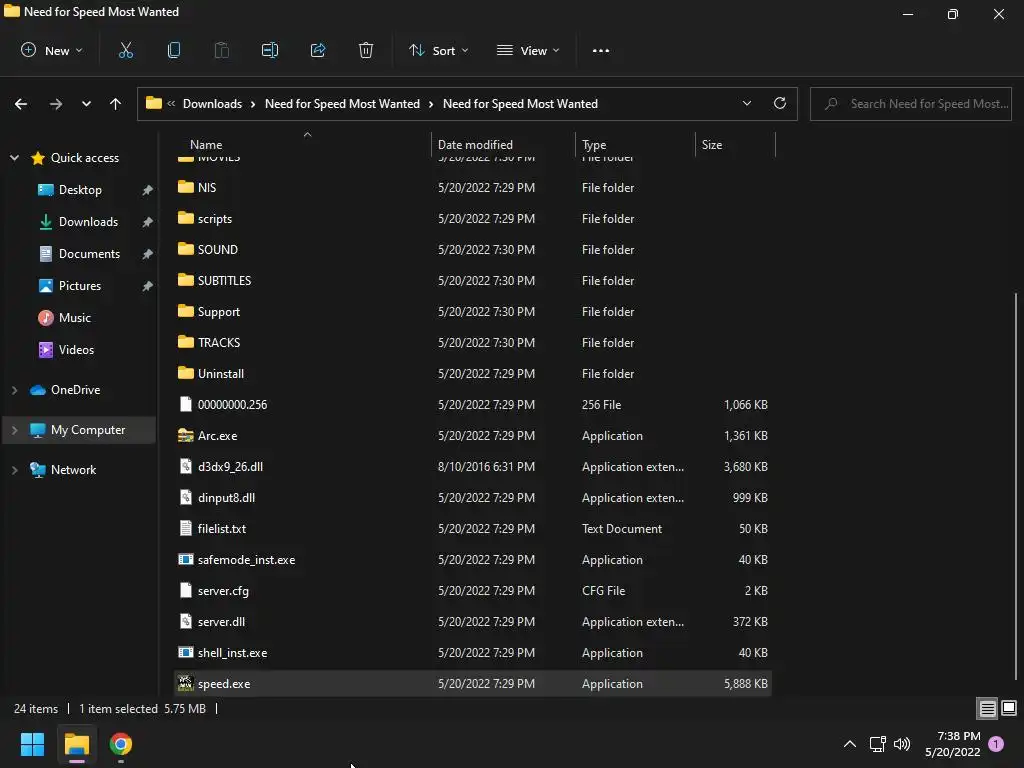Viewport: 1024px width, 768px height.
Task: Open Pictures in navigation pane
Action: pyautogui.click(x=80, y=285)
